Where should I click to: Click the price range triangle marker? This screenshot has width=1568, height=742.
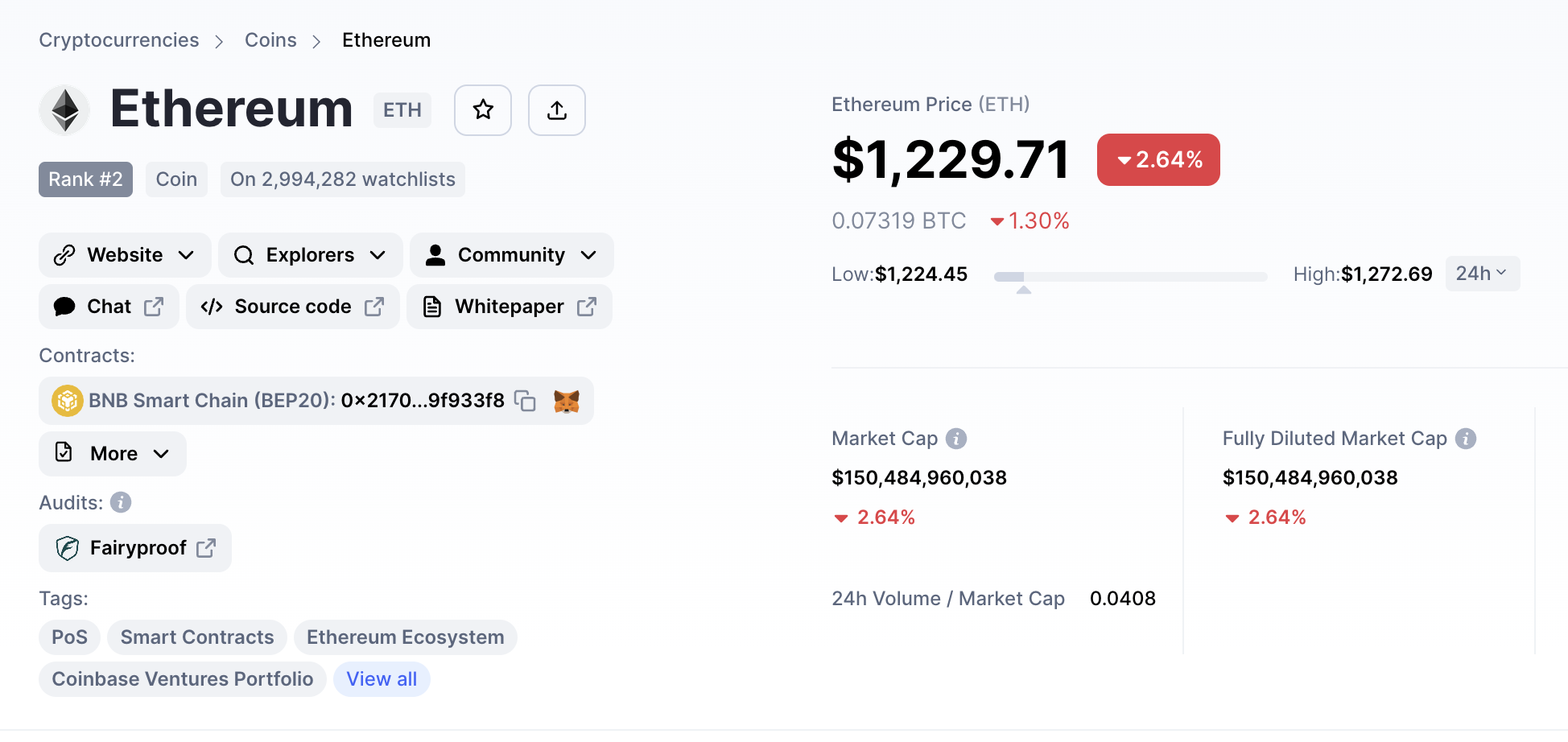(x=1024, y=290)
